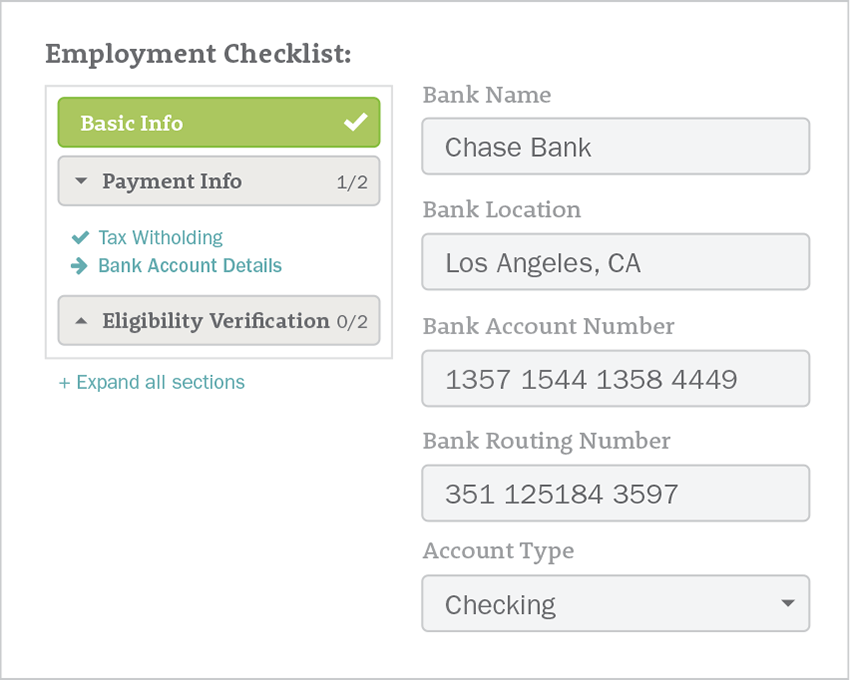Select the Eligibility Verification section header
Screen dimensions: 850x680
[215, 321]
